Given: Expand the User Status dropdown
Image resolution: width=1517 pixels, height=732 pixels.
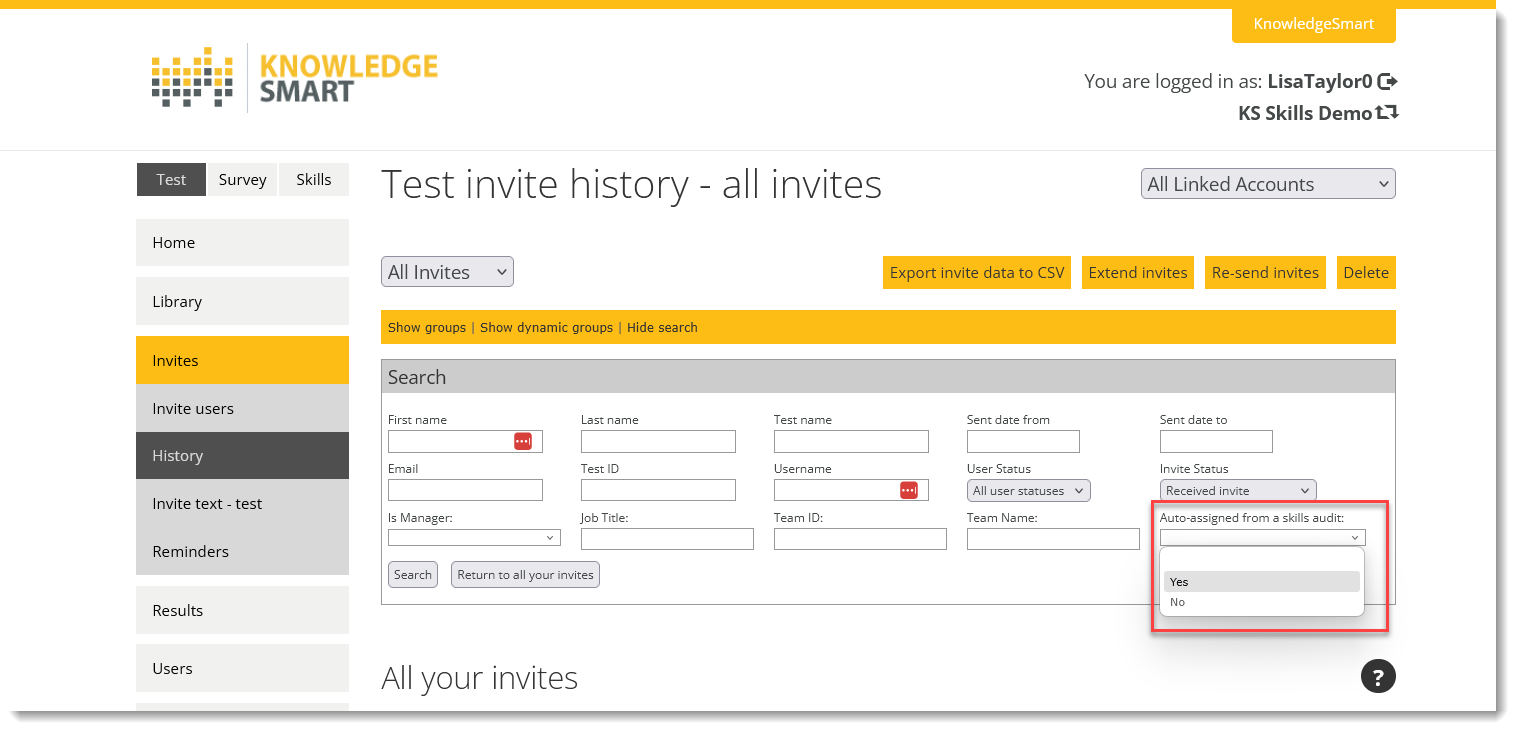Looking at the screenshot, I should pos(1028,491).
